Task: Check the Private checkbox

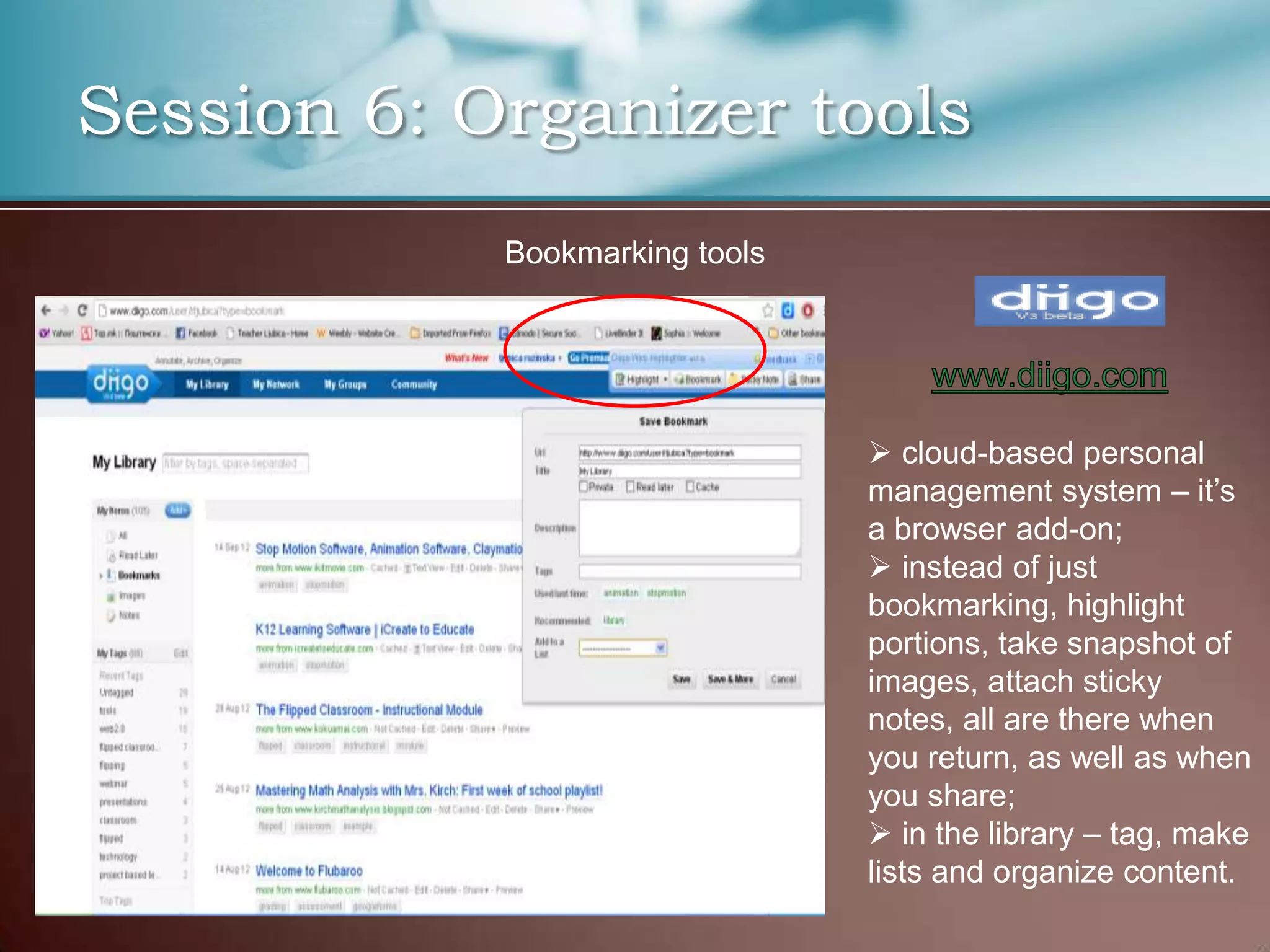Action: pyautogui.click(x=584, y=487)
